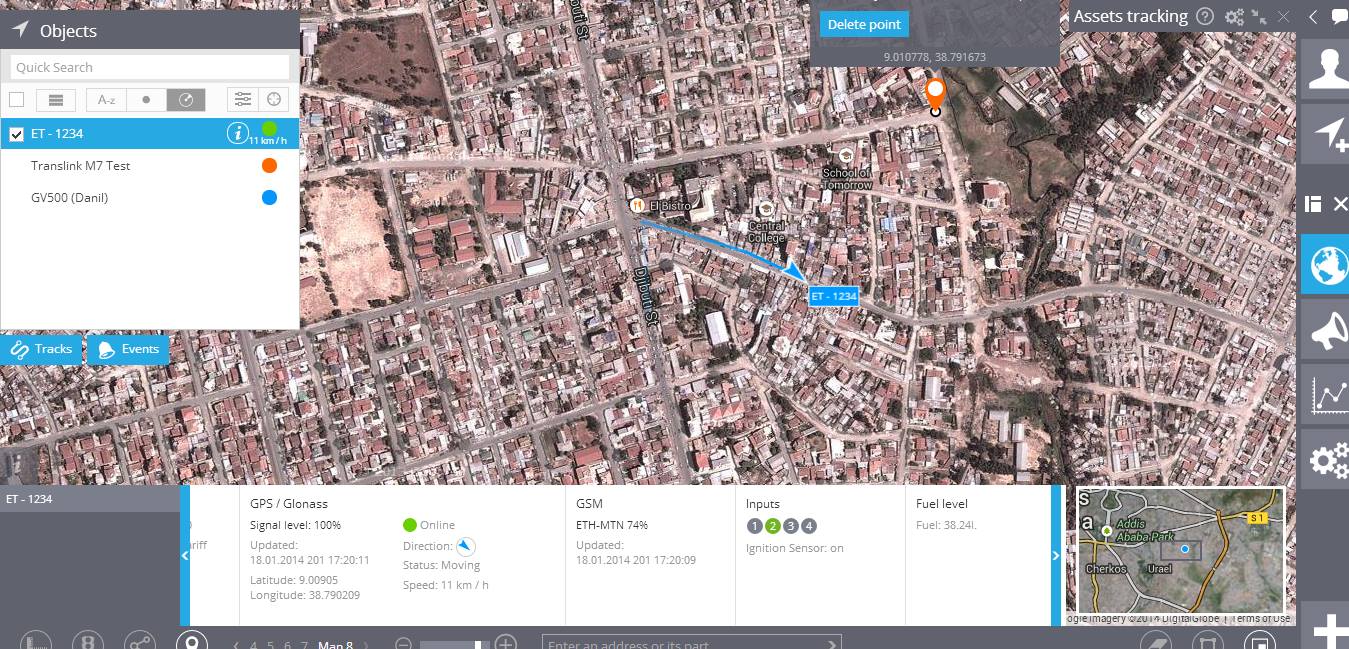
Task: Click the blue vehicle direction arrow on map
Action: [x=795, y=269]
